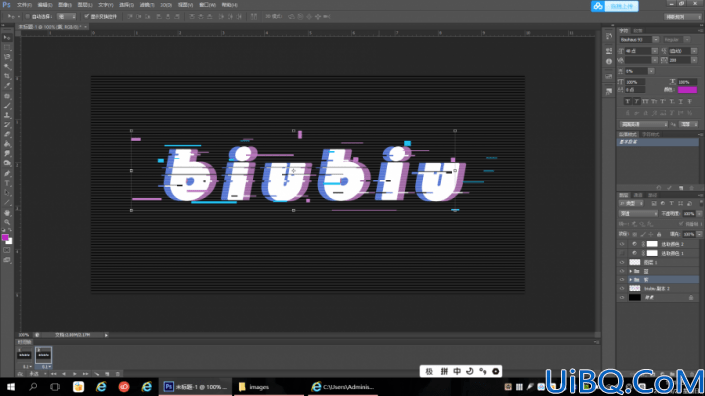Select animation frame 1 thumbnail
705x396 pixels.
click(24, 355)
